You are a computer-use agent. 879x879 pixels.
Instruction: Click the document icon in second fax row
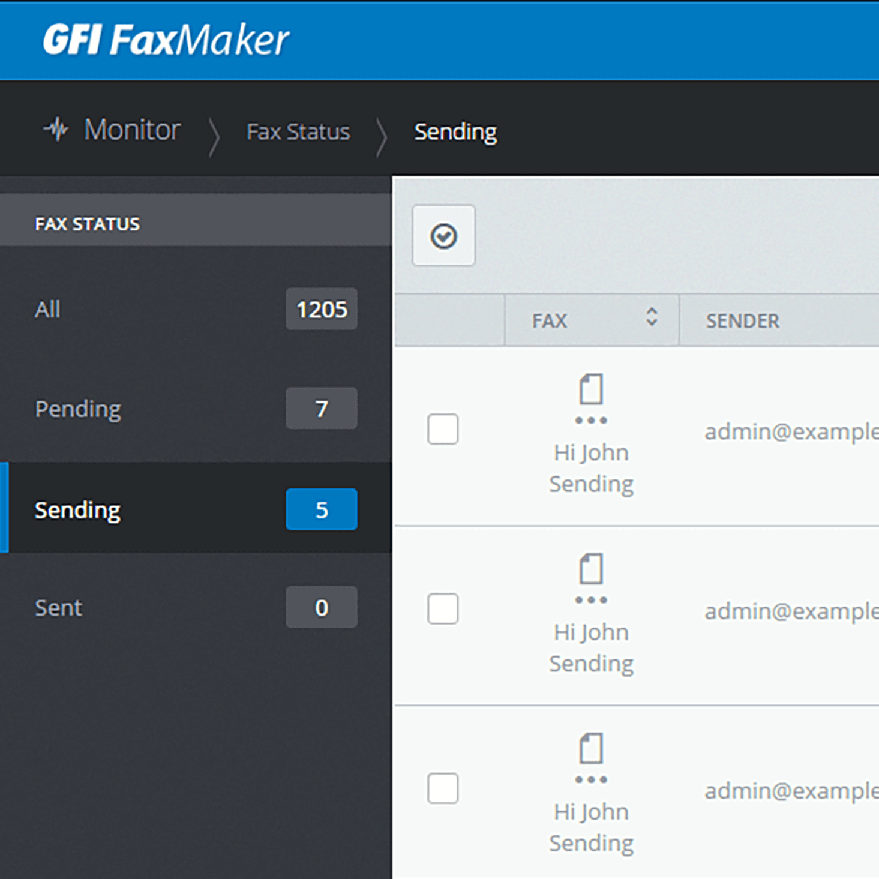coord(591,569)
